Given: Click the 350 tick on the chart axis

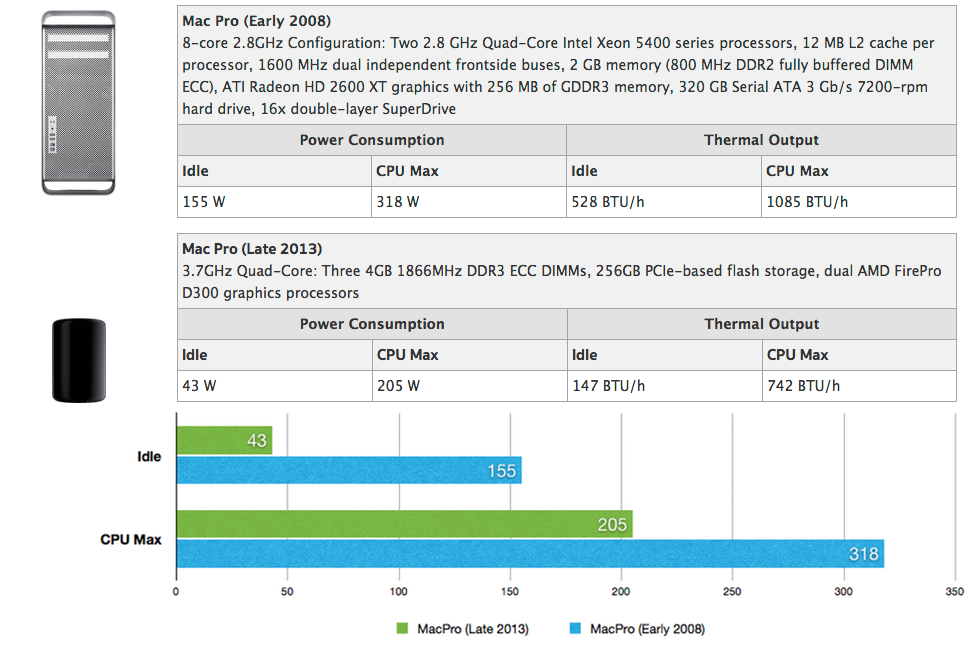Looking at the screenshot, I should (x=954, y=591).
